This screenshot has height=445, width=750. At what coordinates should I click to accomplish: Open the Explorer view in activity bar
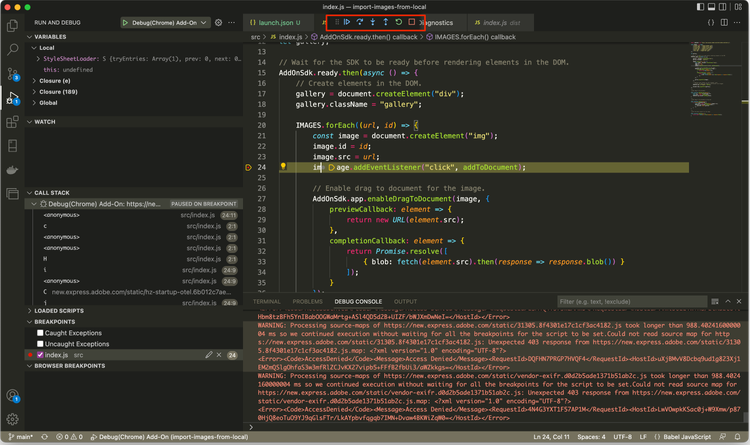tap(12, 25)
